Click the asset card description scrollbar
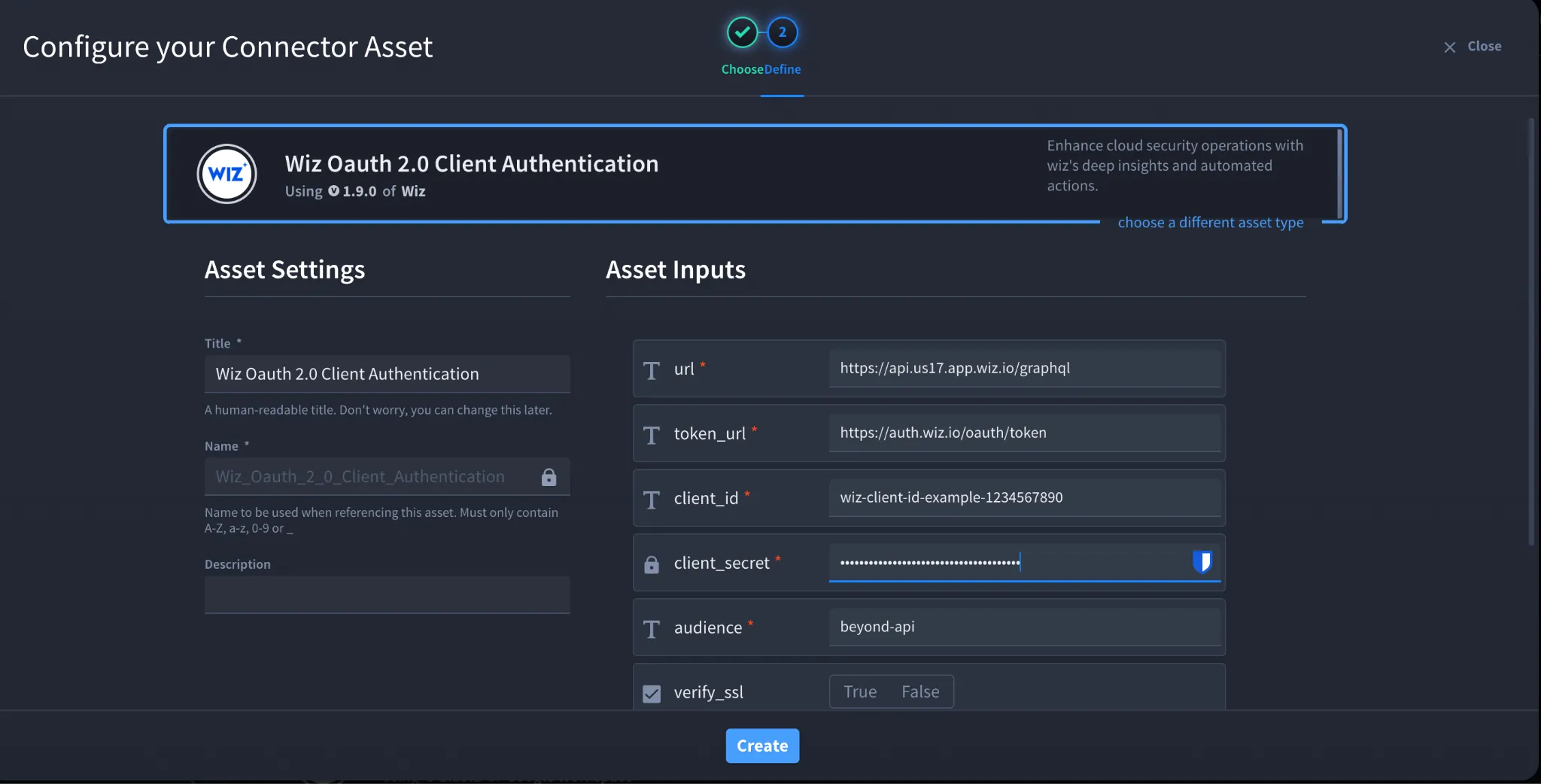1541x784 pixels. tap(1339, 173)
